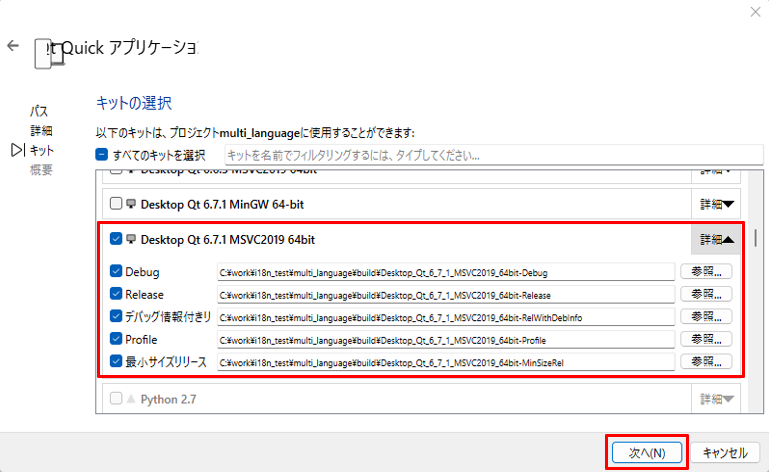Click the vertical scrollbar of the kit list

pyautogui.click(x=757, y=240)
